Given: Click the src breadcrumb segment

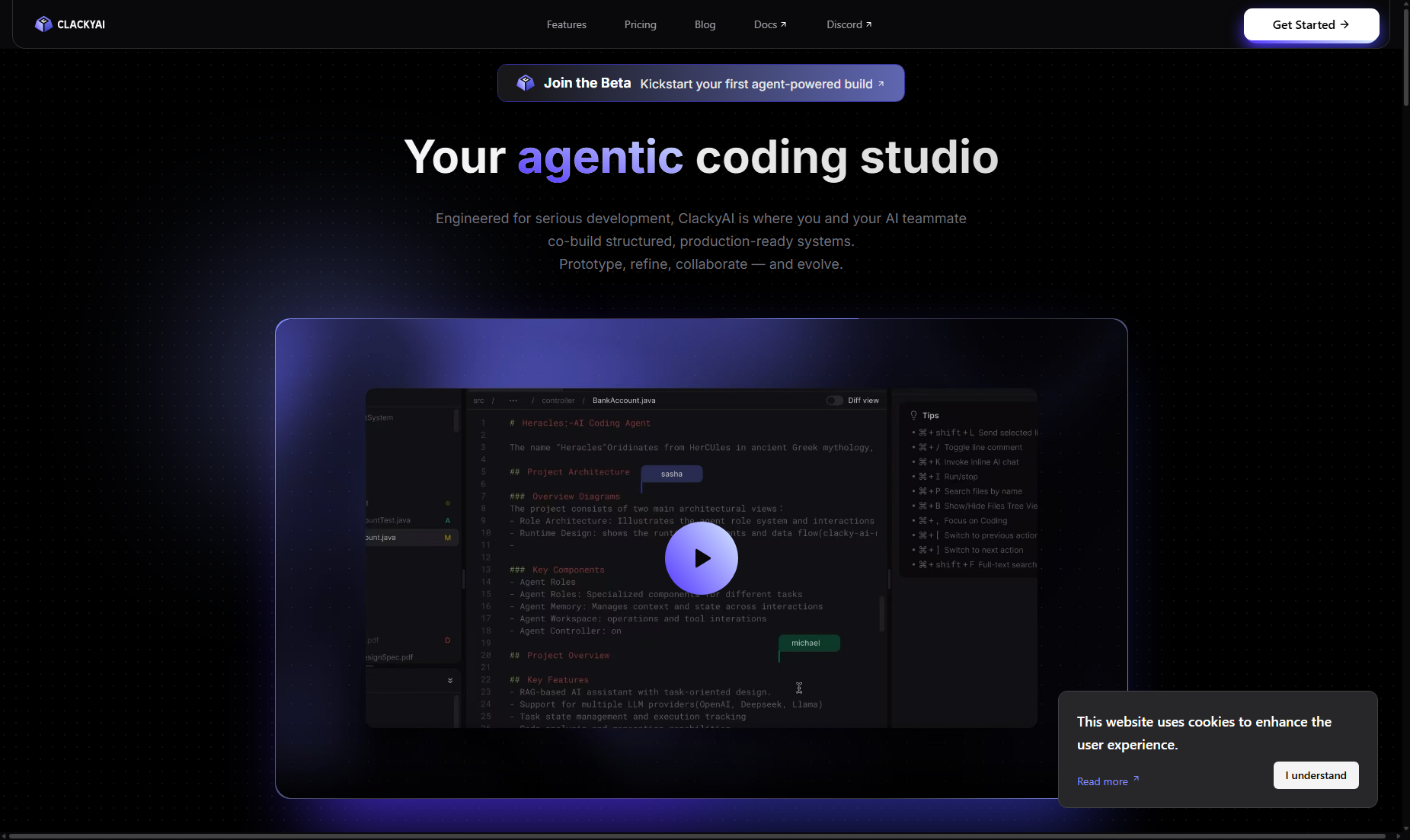Looking at the screenshot, I should point(478,401).
